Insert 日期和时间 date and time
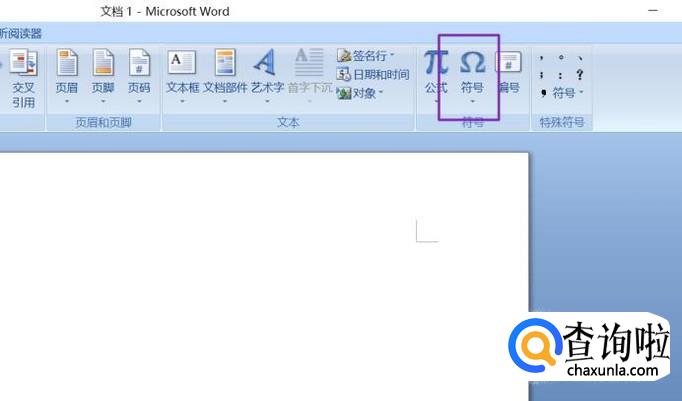 tap(373, 75)
